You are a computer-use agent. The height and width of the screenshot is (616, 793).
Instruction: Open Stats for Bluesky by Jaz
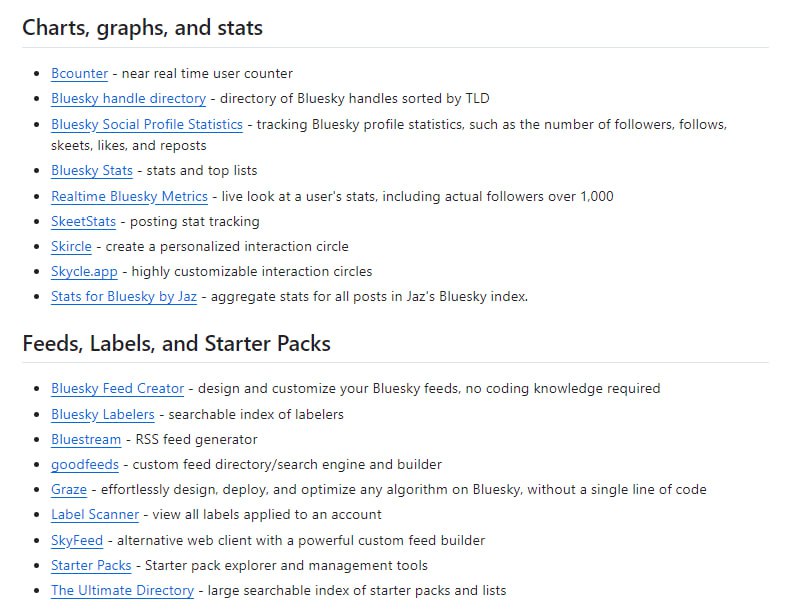(x=124, y=296)
